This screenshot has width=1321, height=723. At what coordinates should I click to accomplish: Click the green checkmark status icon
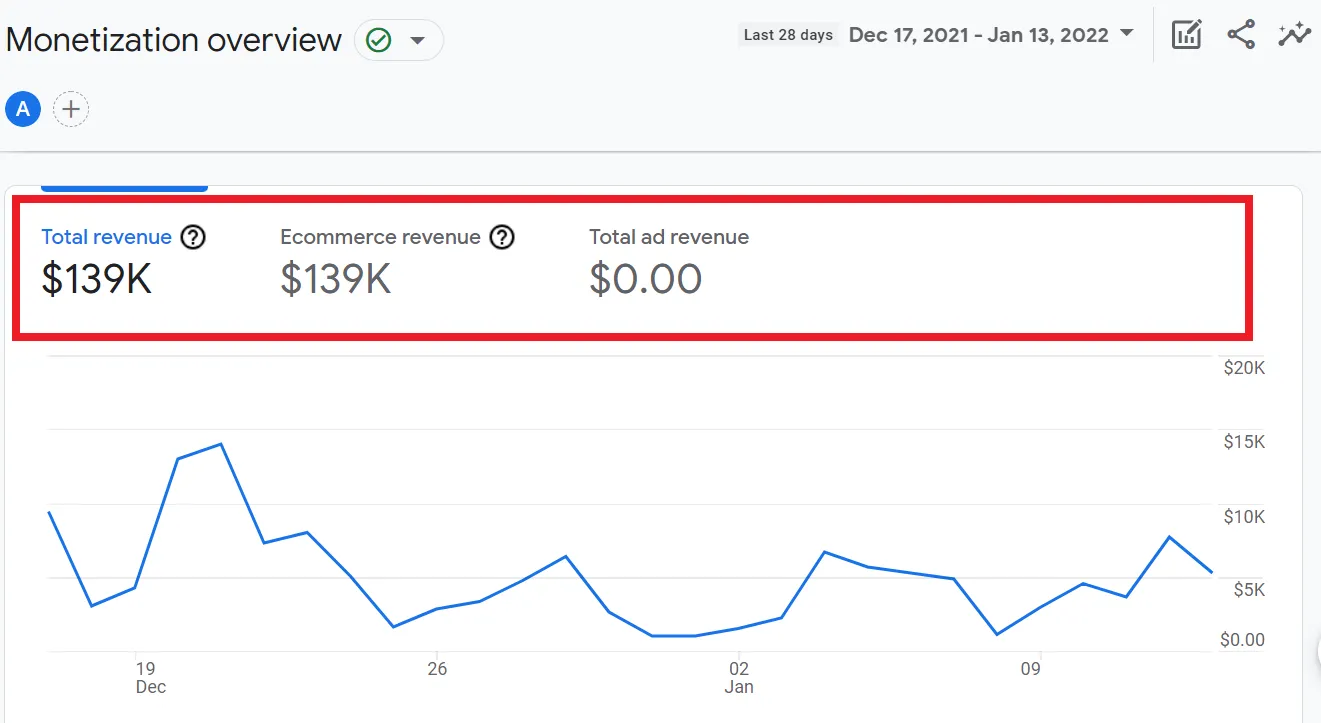(379, 40)
